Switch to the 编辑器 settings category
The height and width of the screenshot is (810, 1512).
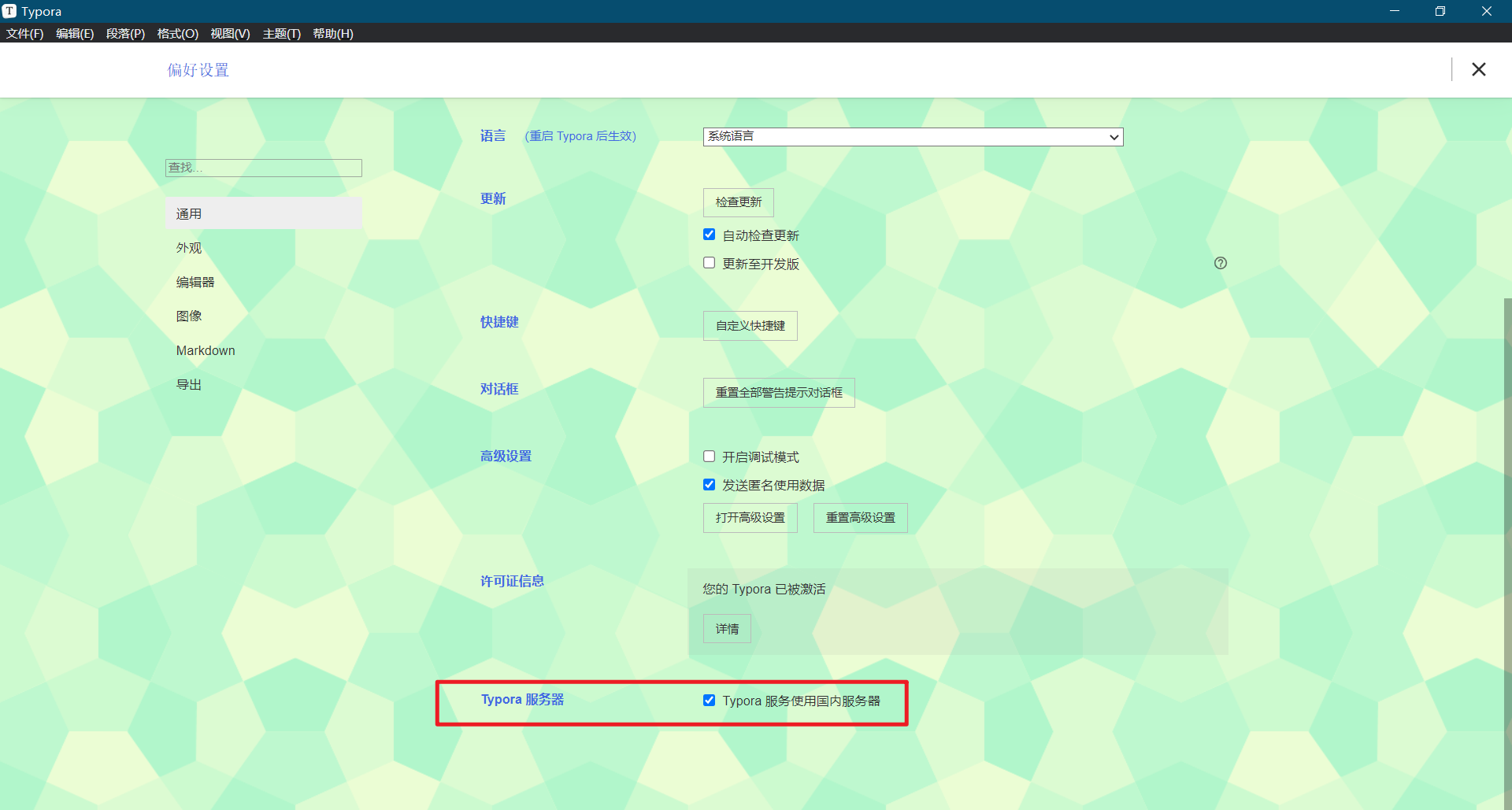pos(263,282)
